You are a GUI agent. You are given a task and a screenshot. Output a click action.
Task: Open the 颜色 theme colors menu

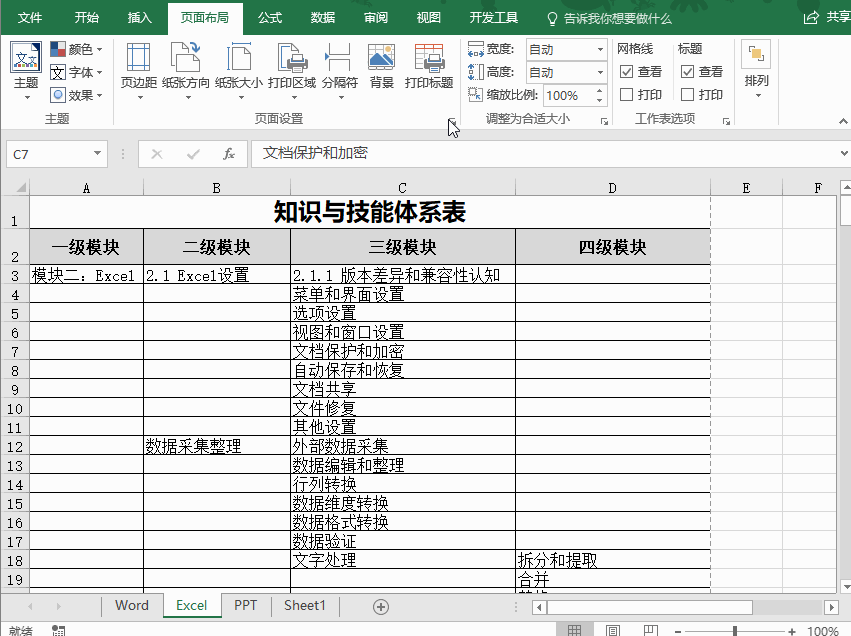pos(77,49)
